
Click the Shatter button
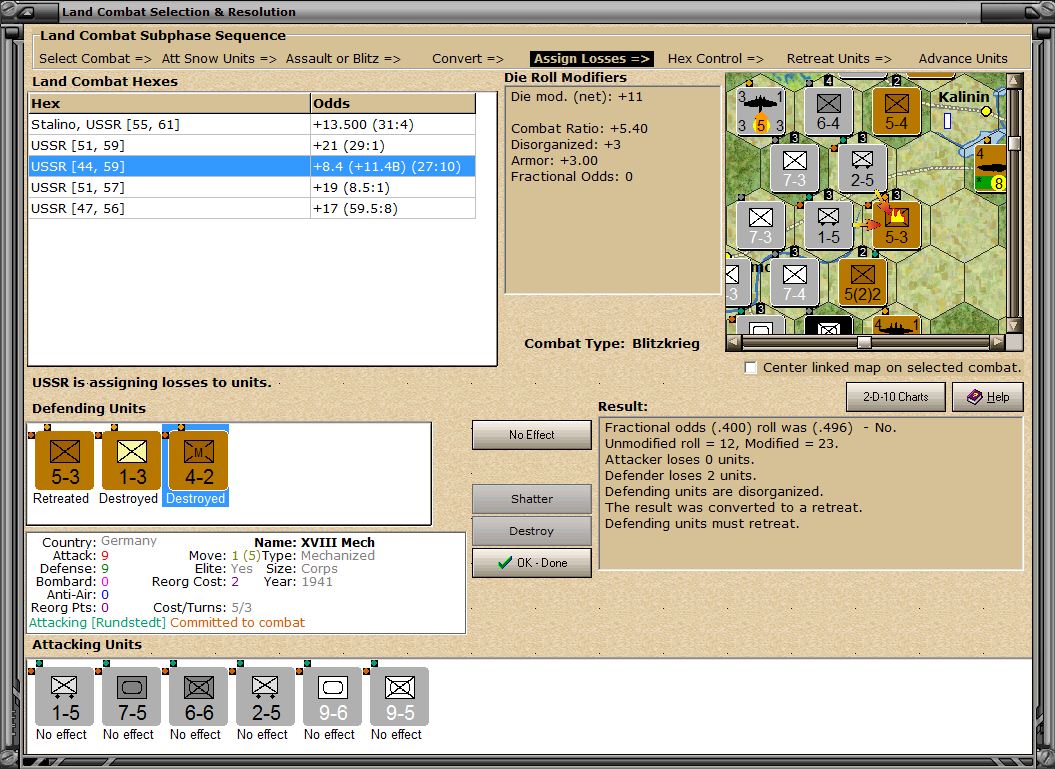[532, 499]
